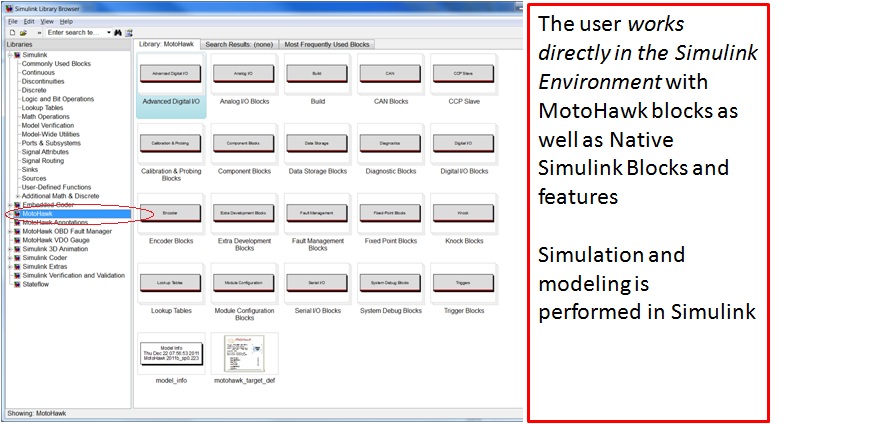Open the search term dropdown arrow
Viewport: 873px width, 424px height.
tap(109, 33)
